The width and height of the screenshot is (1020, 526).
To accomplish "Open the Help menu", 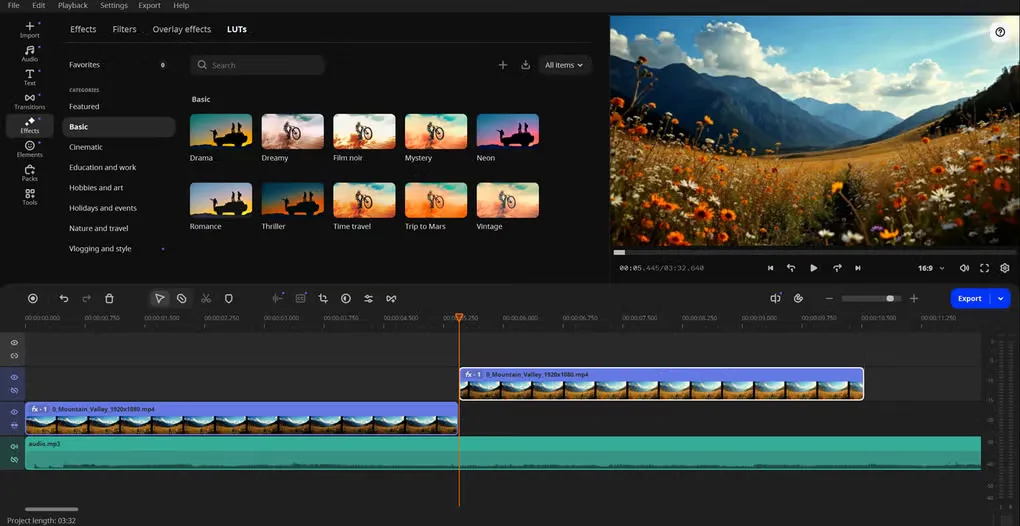I will (x=181, y=5).
